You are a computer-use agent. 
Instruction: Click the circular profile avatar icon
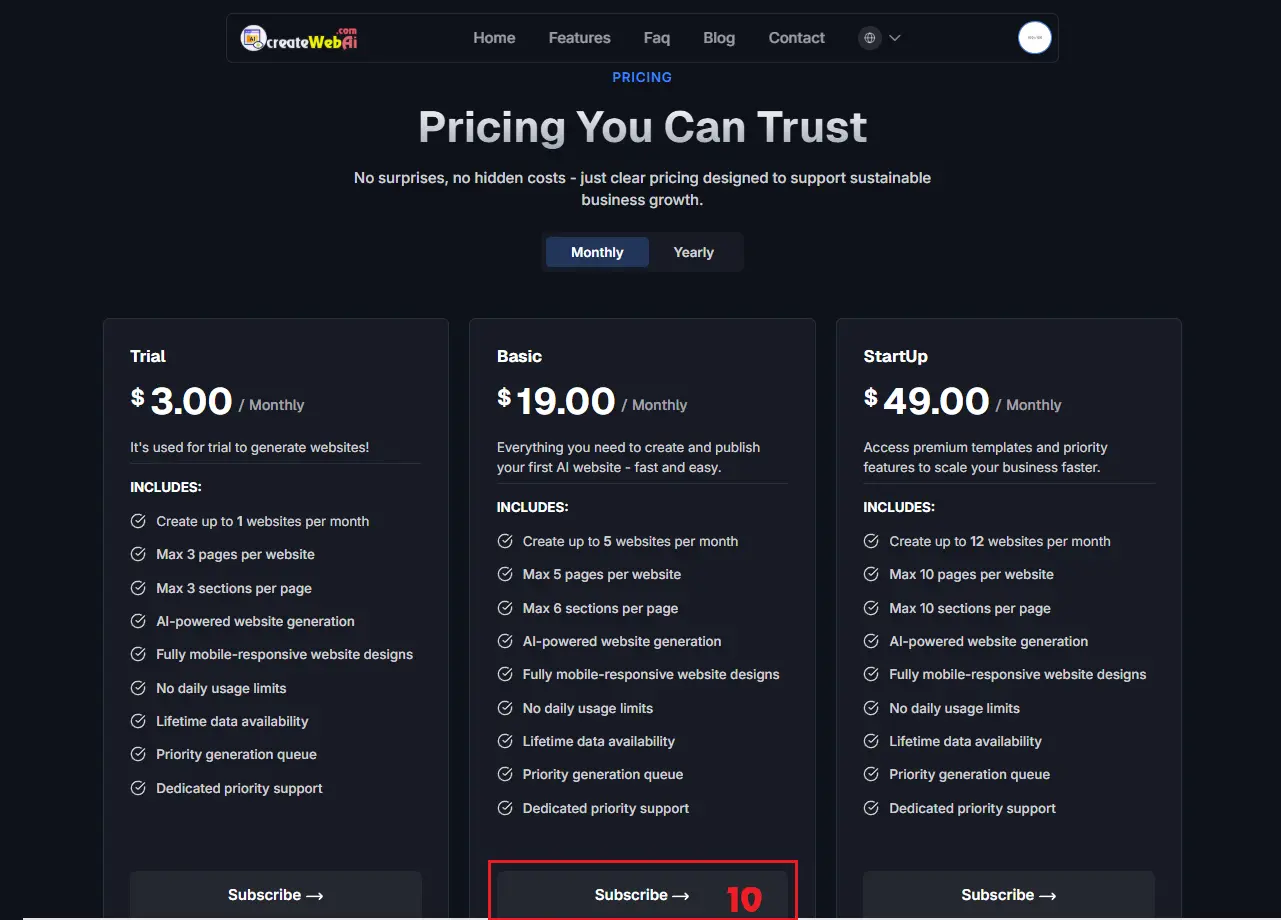pos(1034,37)
